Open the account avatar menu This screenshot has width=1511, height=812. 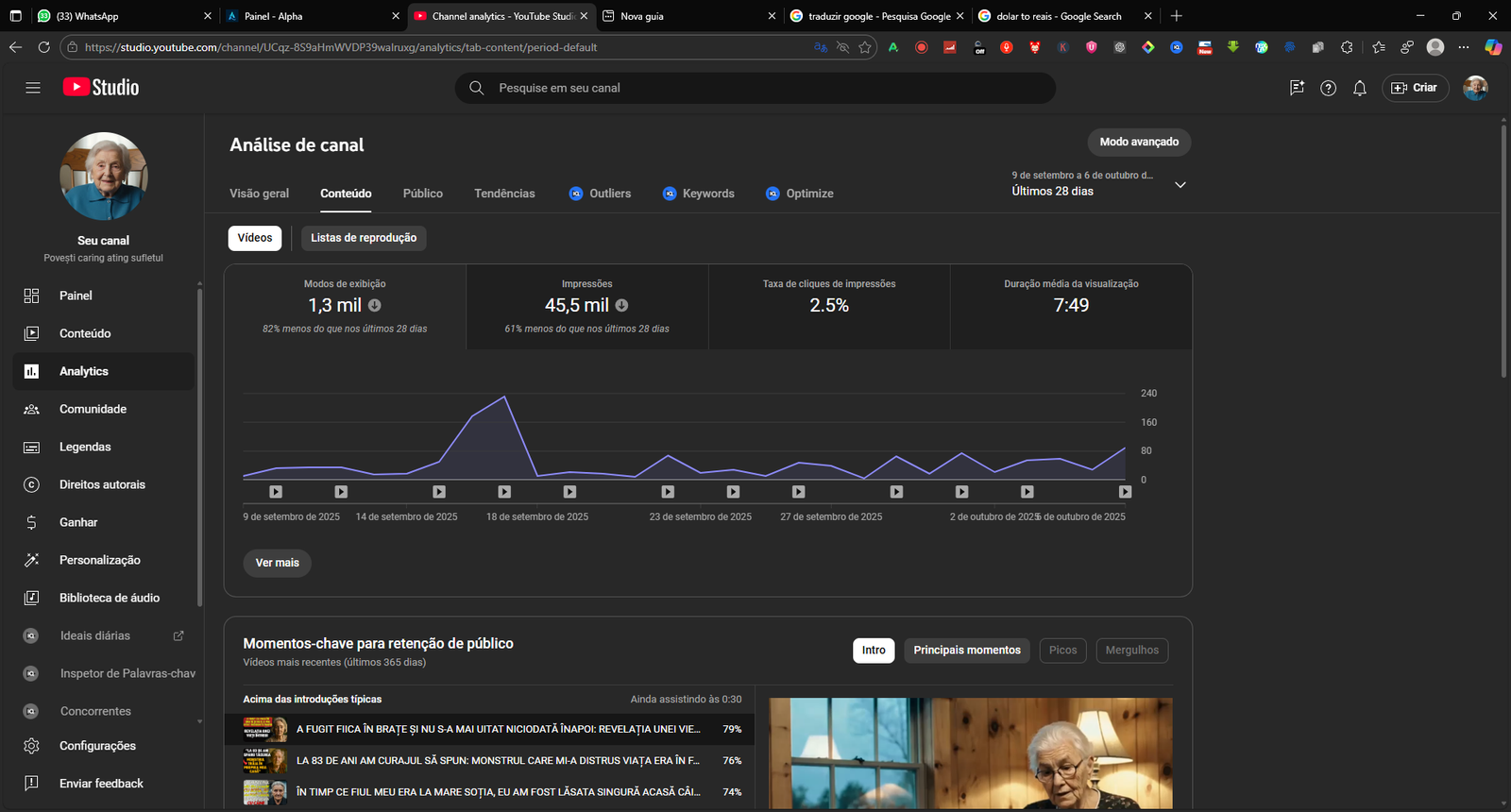(x=1474, y=88)
